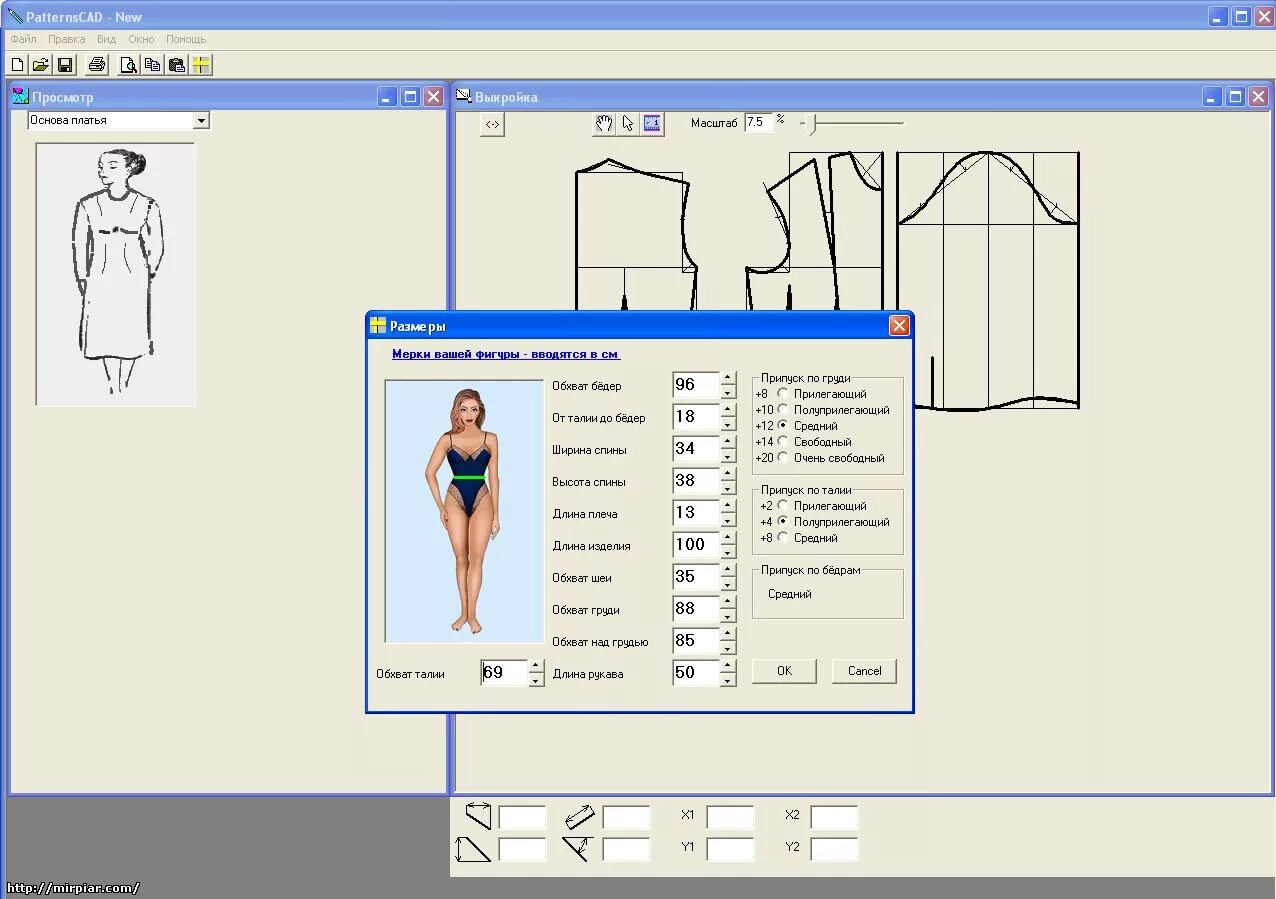Click the perpendicular distance measurement icon
The width and height of the screenshot is (1276, 899).
577,850
